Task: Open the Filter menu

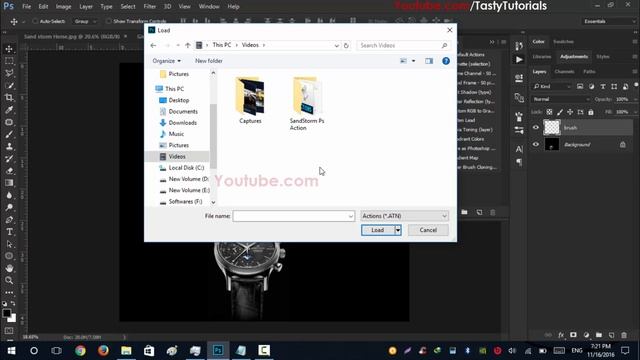Action: 149,7
